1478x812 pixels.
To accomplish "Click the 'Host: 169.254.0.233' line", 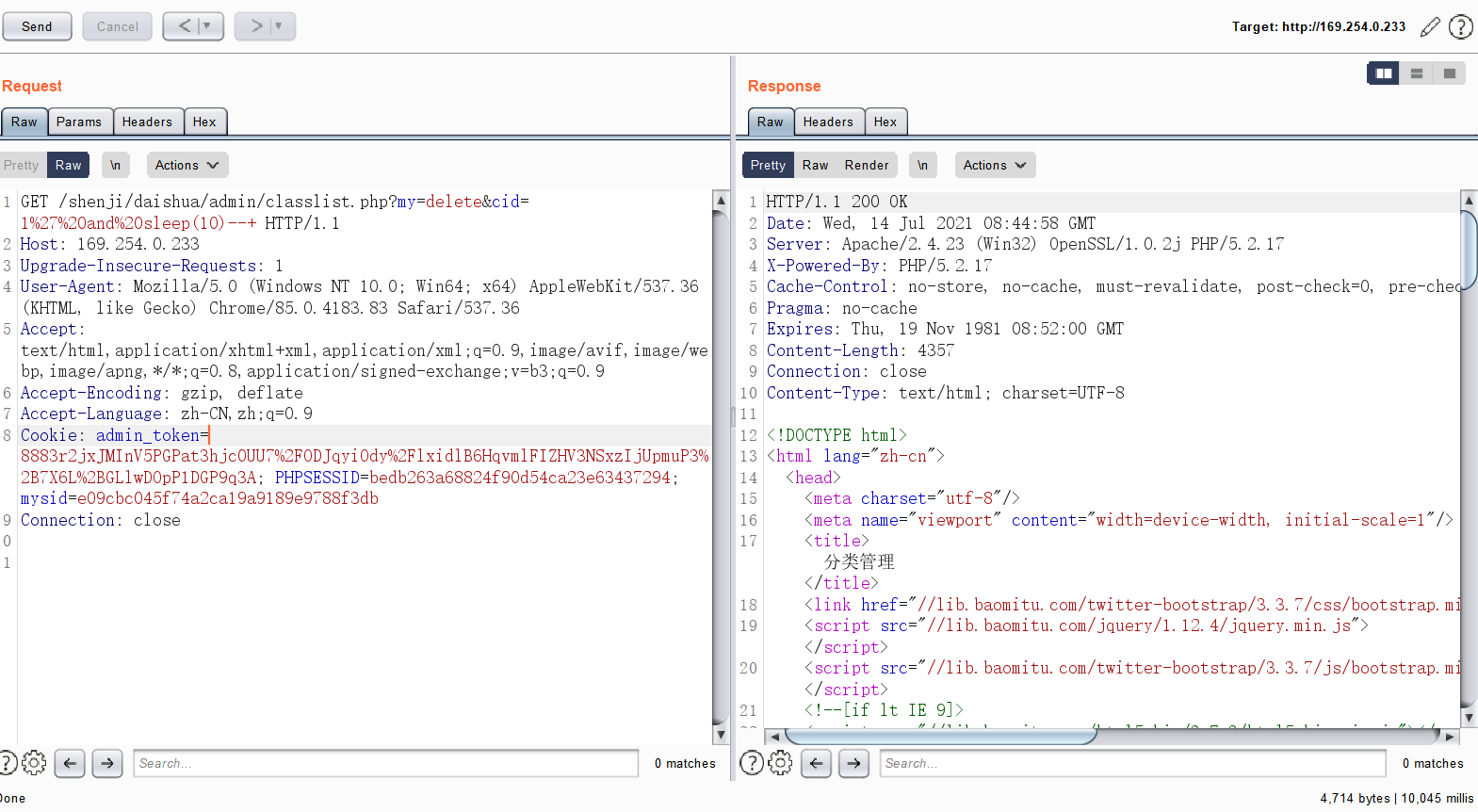I will click(110, 244).
